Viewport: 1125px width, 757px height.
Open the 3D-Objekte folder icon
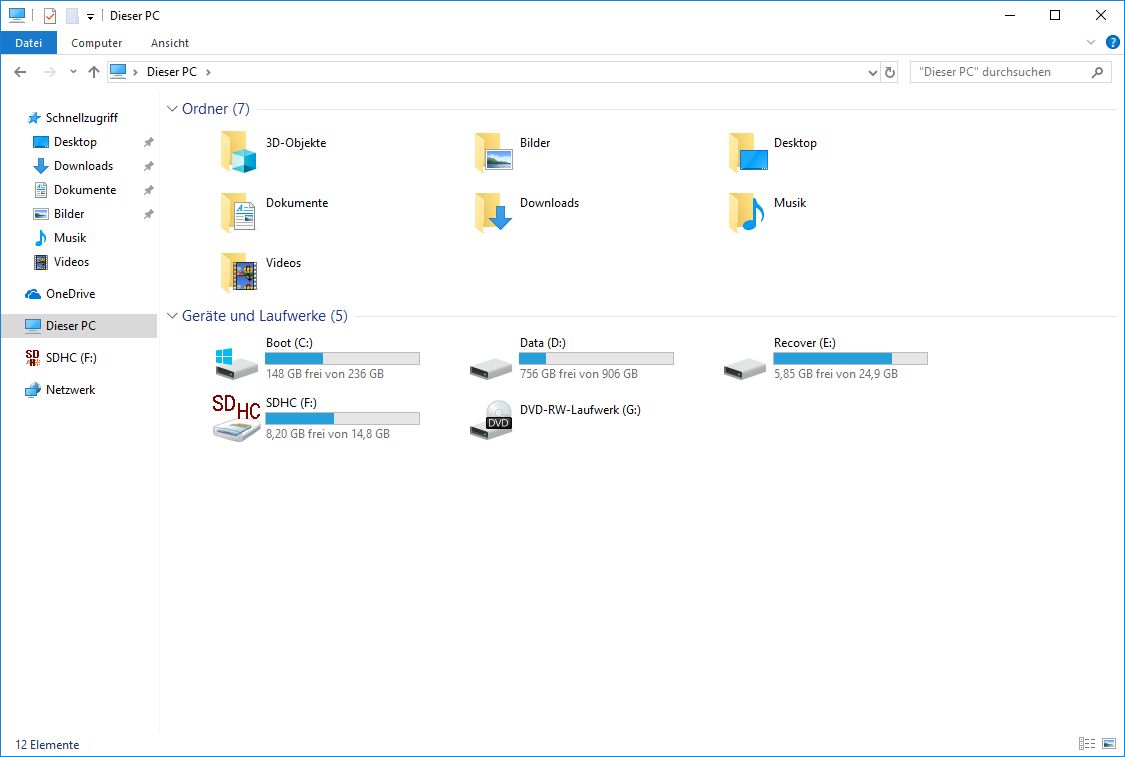click(239, 152)
